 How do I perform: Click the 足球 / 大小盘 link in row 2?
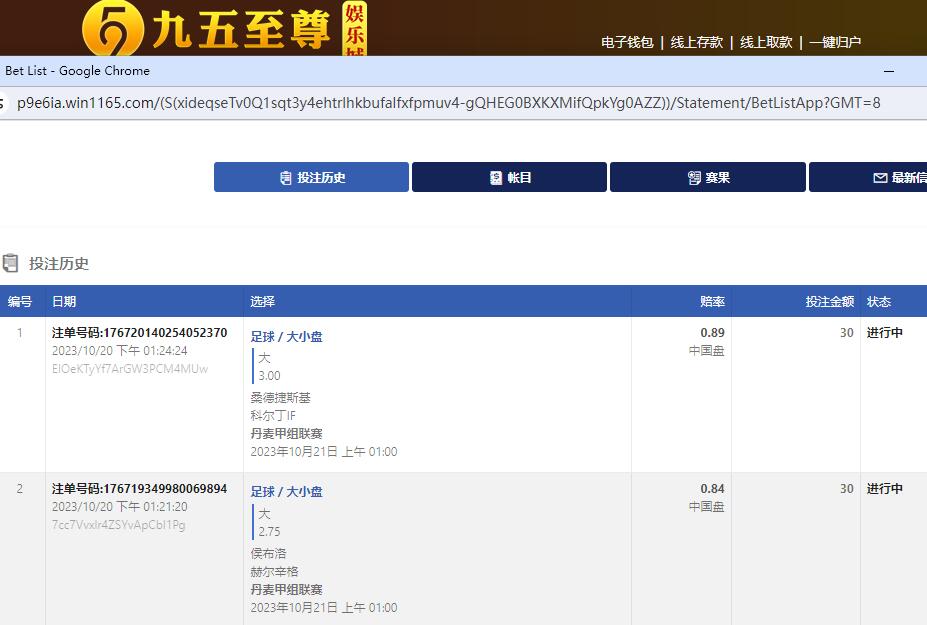287,491
